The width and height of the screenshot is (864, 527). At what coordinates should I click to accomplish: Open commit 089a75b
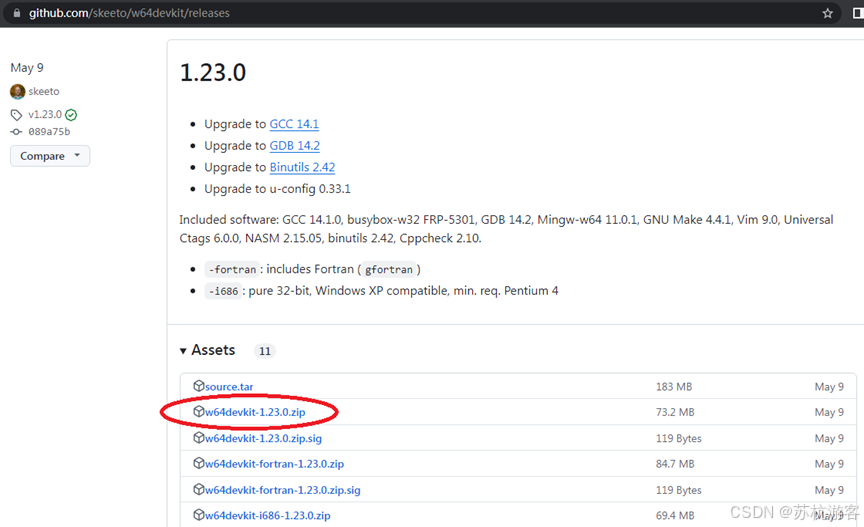pos(49,132)
